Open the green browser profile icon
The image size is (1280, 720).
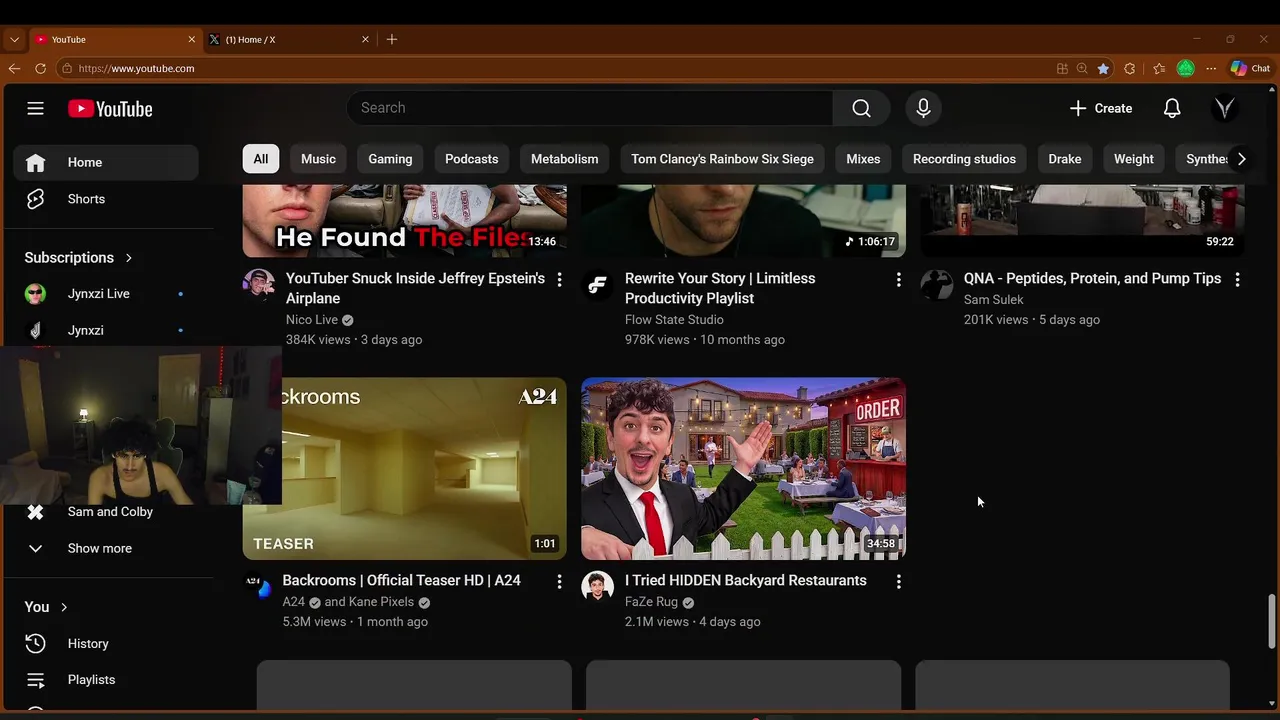(1185, 68)
